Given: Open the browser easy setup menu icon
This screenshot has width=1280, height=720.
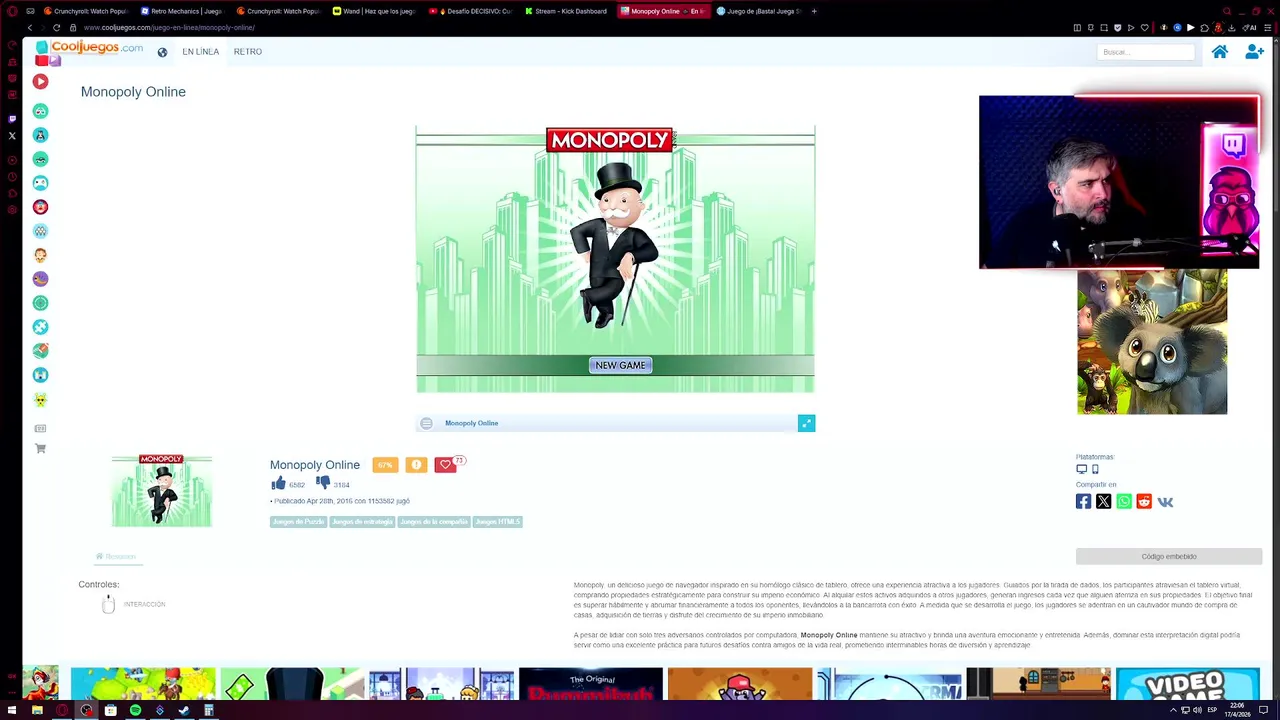Looking at the screenshot, I should tap(1268, 28).
